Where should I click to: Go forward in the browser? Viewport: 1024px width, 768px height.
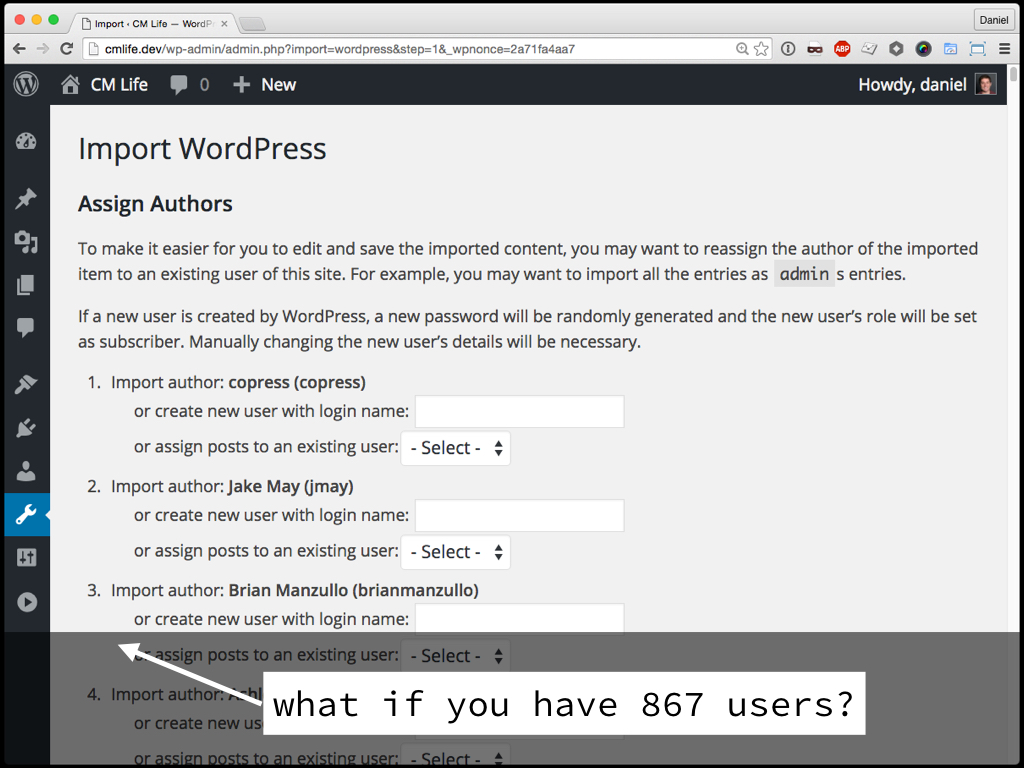[42, 49]
